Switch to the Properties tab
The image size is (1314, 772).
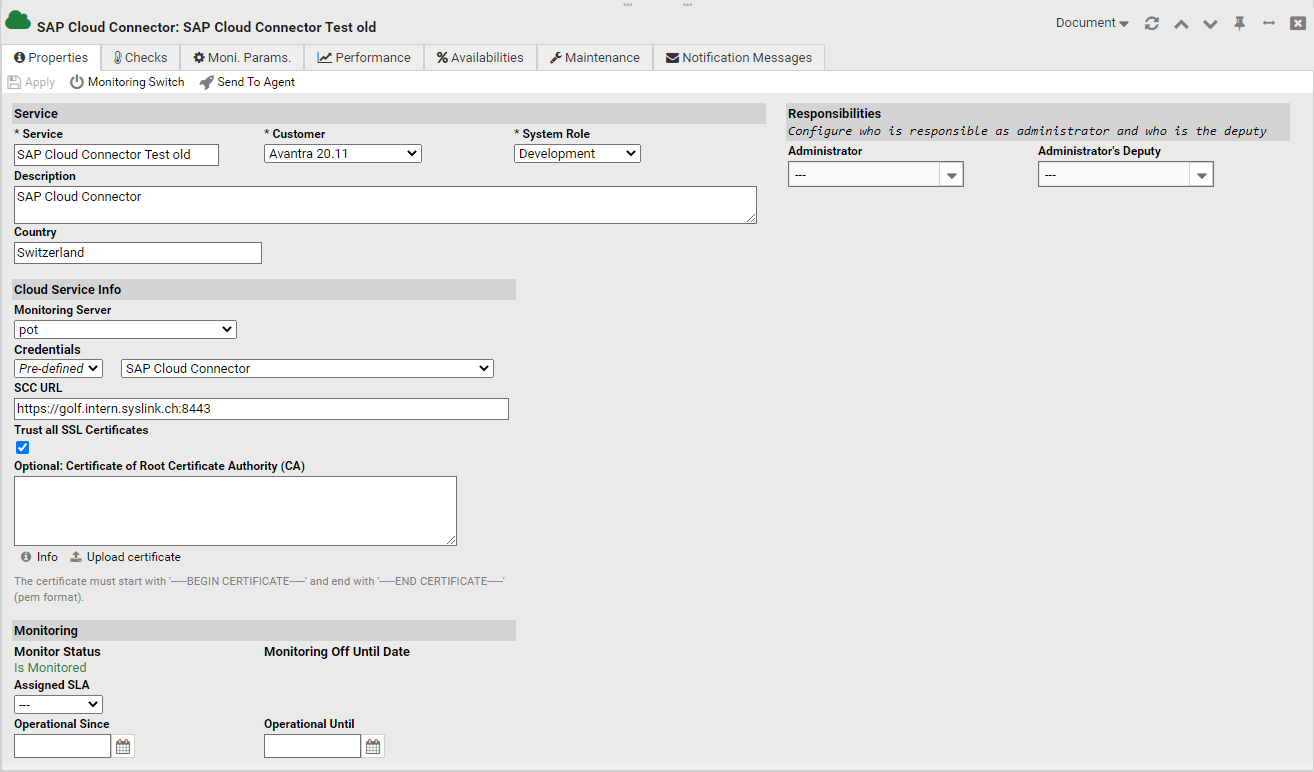tap(51, 58)
